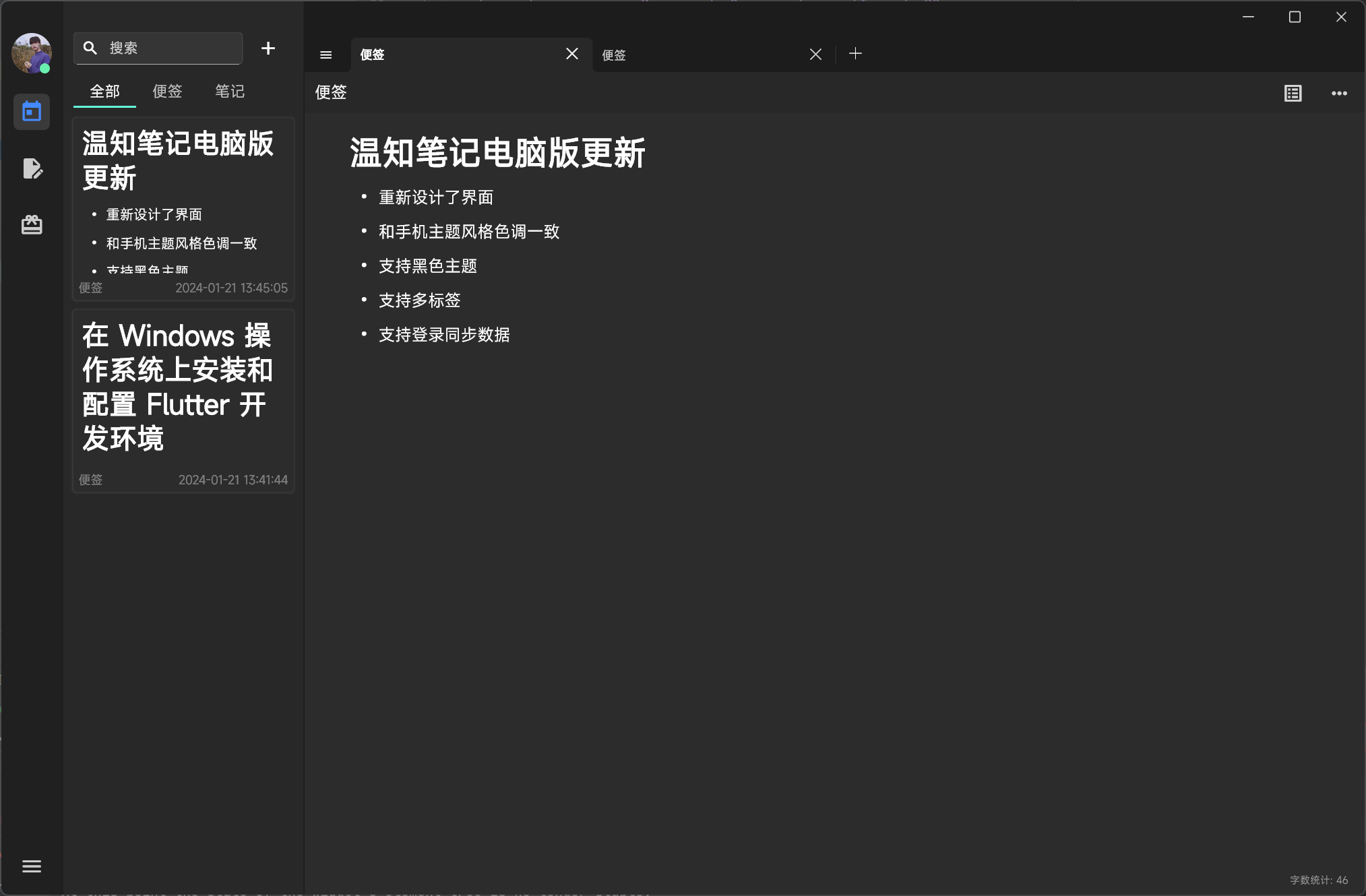The width and height of the screenshot is (1366, 896).
Task: Open the card box sidebar icon
Action: [x=32, y=224]
